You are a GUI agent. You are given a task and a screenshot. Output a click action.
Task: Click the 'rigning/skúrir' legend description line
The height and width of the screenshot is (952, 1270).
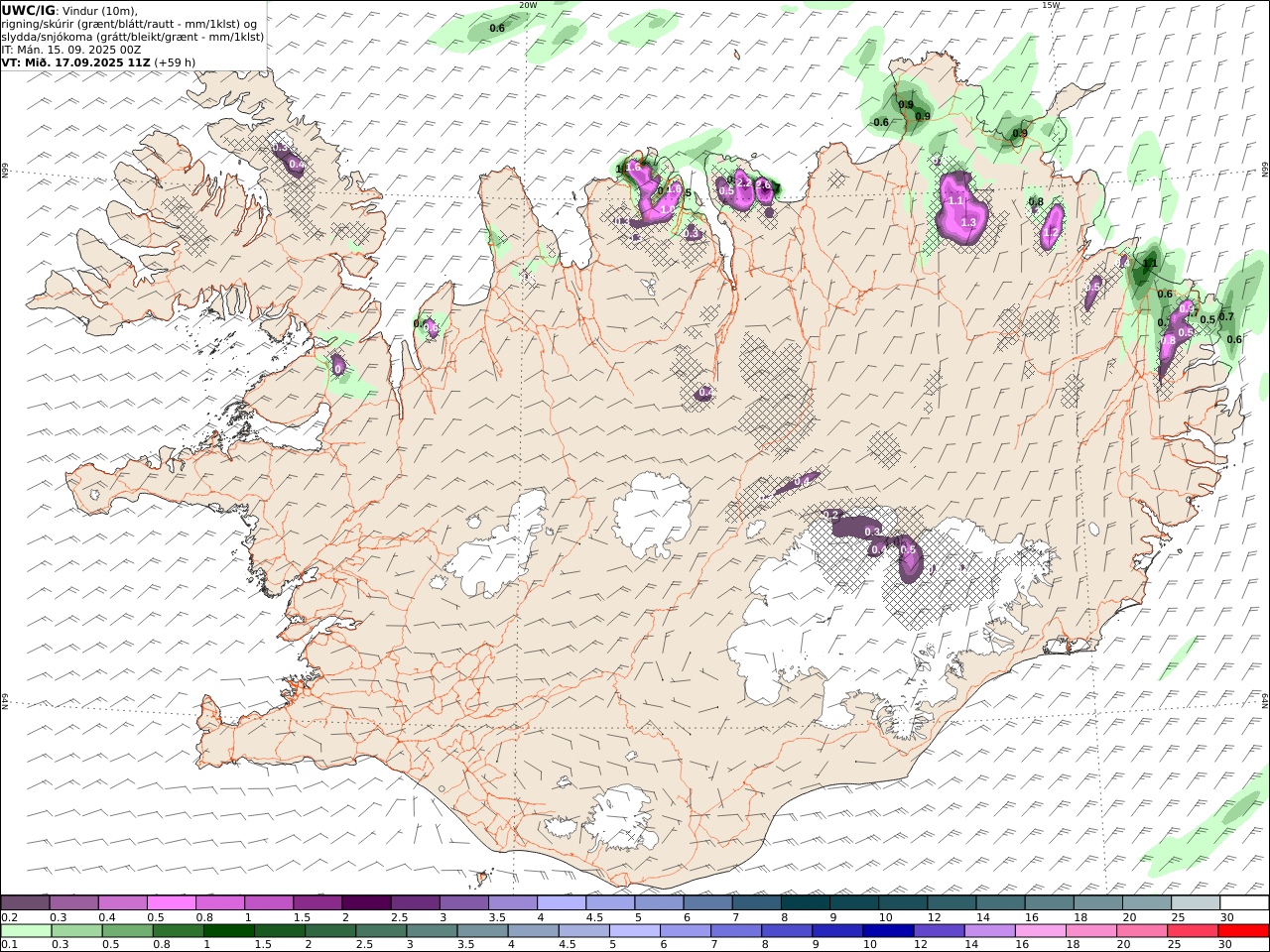click(x=129, y=23)
